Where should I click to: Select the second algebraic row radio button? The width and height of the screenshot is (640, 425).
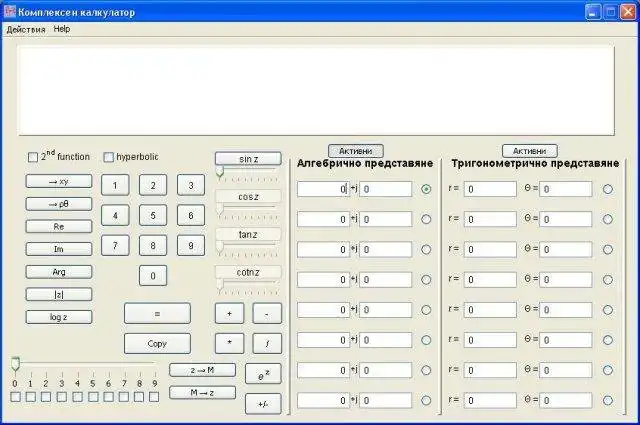426,219
